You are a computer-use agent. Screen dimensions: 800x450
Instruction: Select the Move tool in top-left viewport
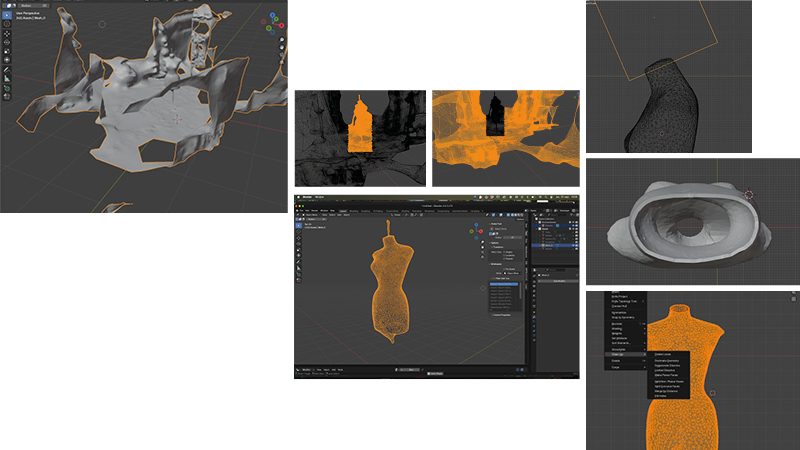click(7, 35)
